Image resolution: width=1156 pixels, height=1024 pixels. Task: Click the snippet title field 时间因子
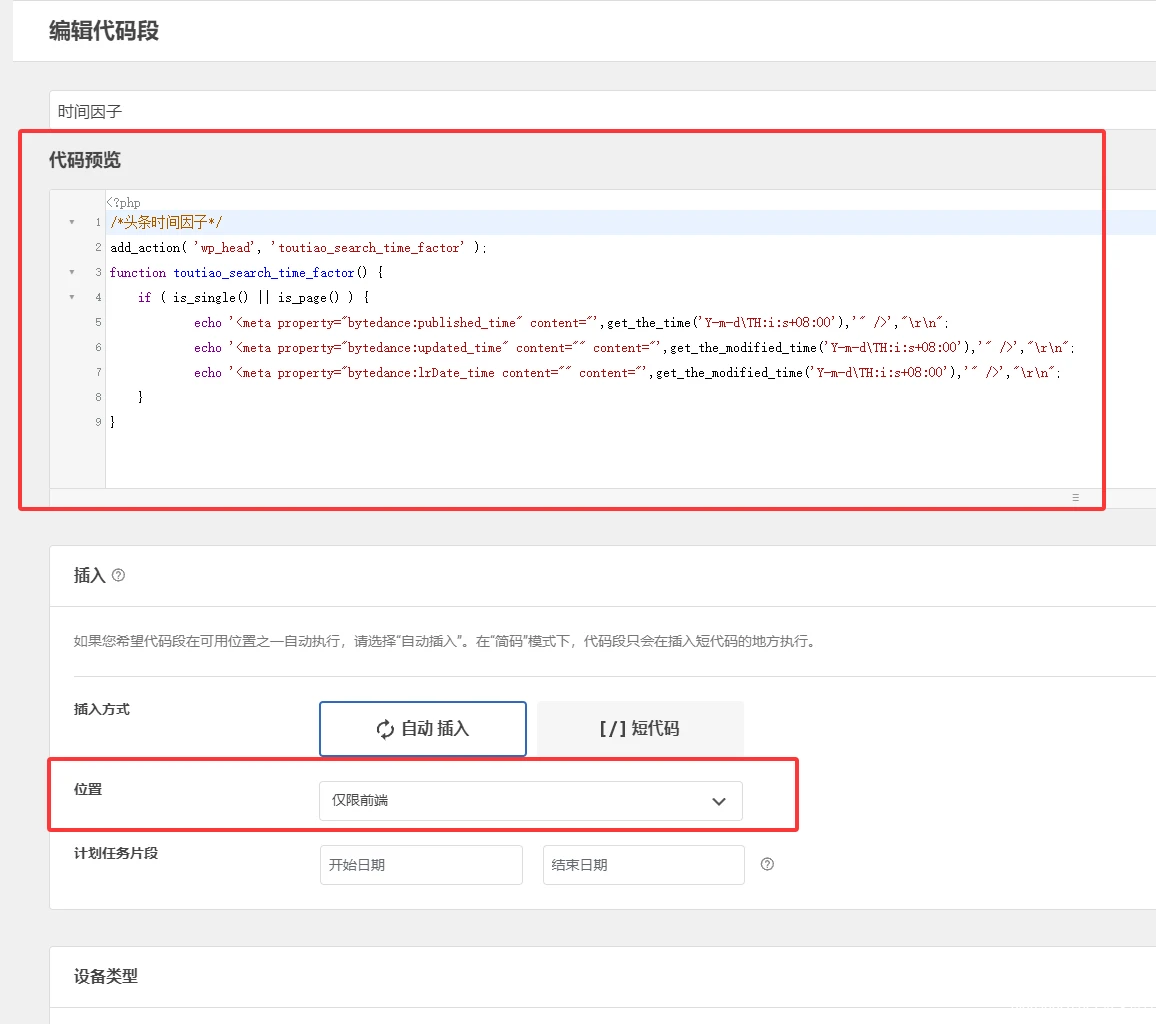click(x=600, y=112)
